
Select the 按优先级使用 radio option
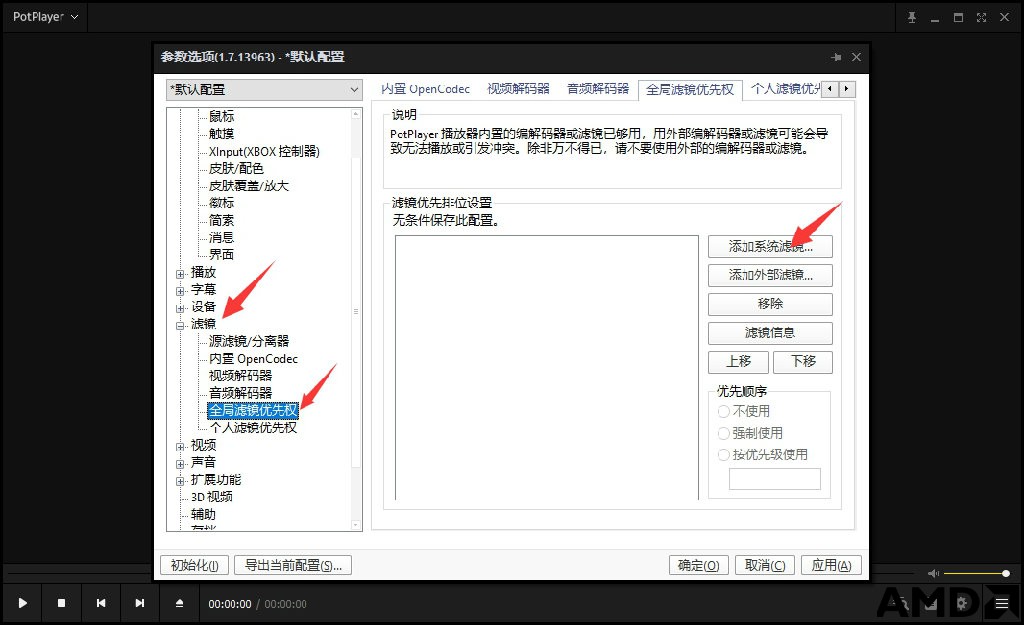(x=724, y=455)
